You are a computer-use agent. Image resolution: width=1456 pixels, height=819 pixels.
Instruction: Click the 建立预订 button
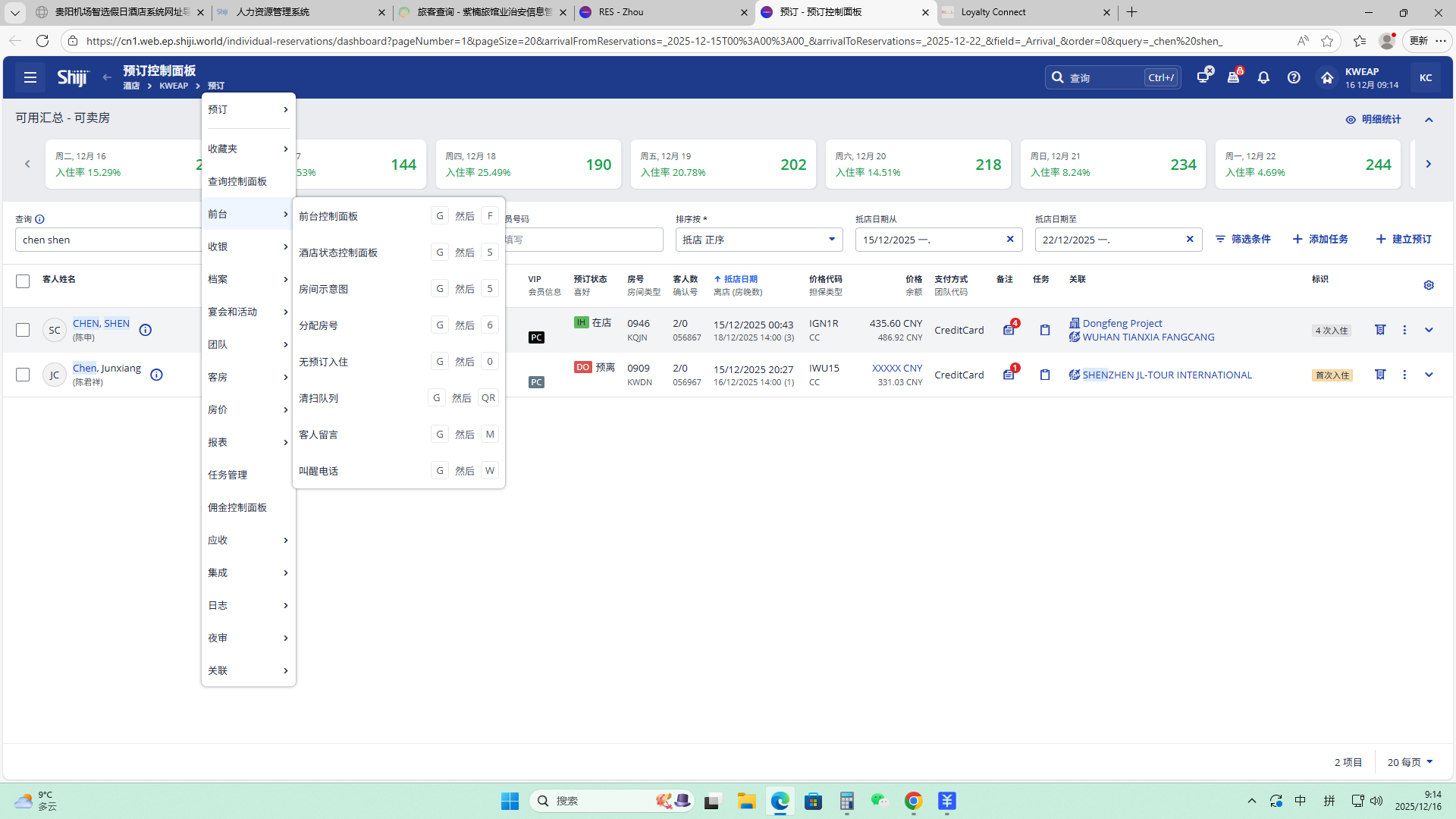(1404, 239)
